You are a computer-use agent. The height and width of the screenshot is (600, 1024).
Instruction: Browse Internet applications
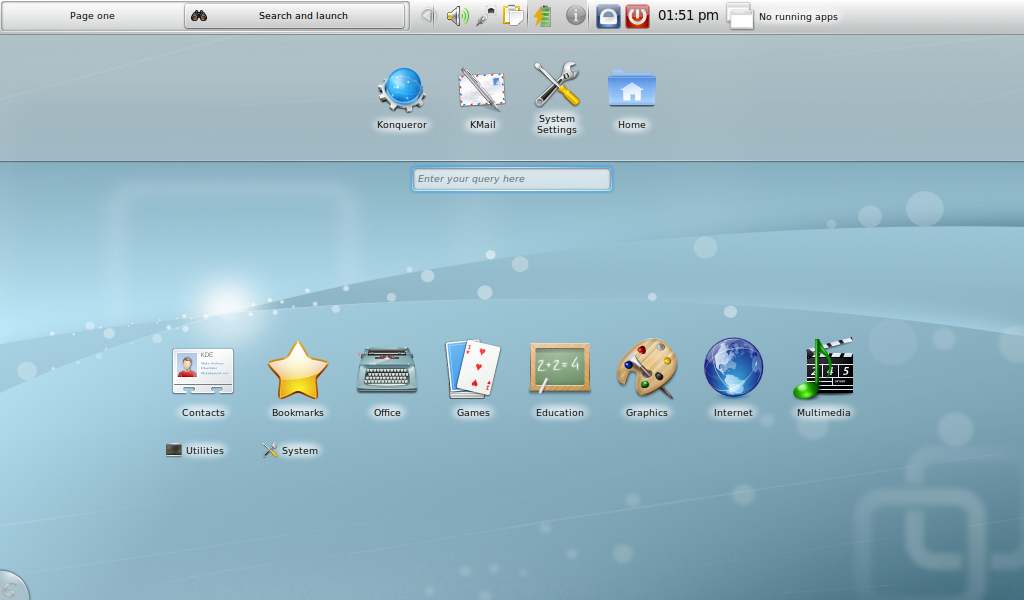pos(733,372)
